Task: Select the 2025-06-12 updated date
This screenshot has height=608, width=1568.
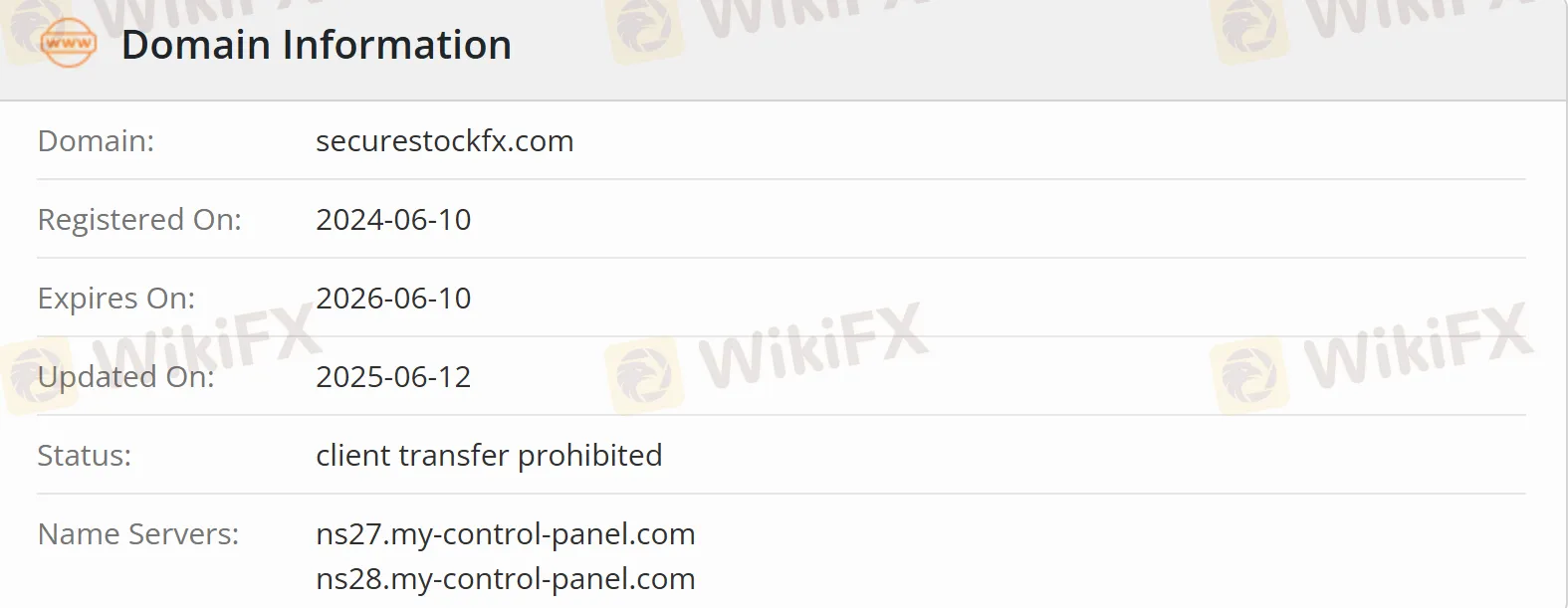Action: point(393,377)
